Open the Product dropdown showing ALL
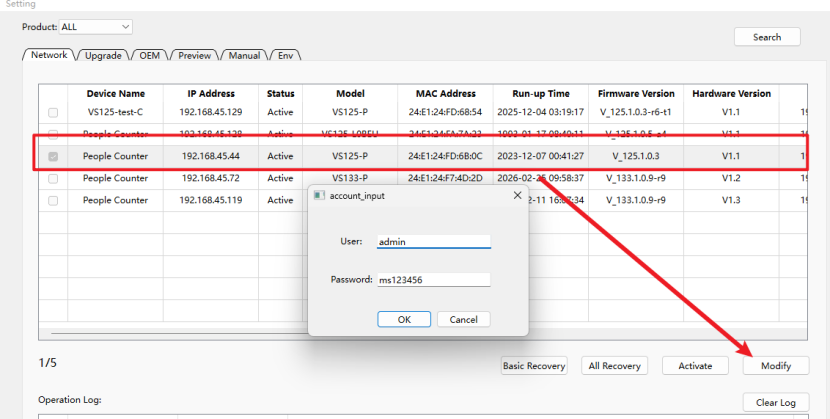Viewport: 830px width, 419px height. (x=95, y=27)
